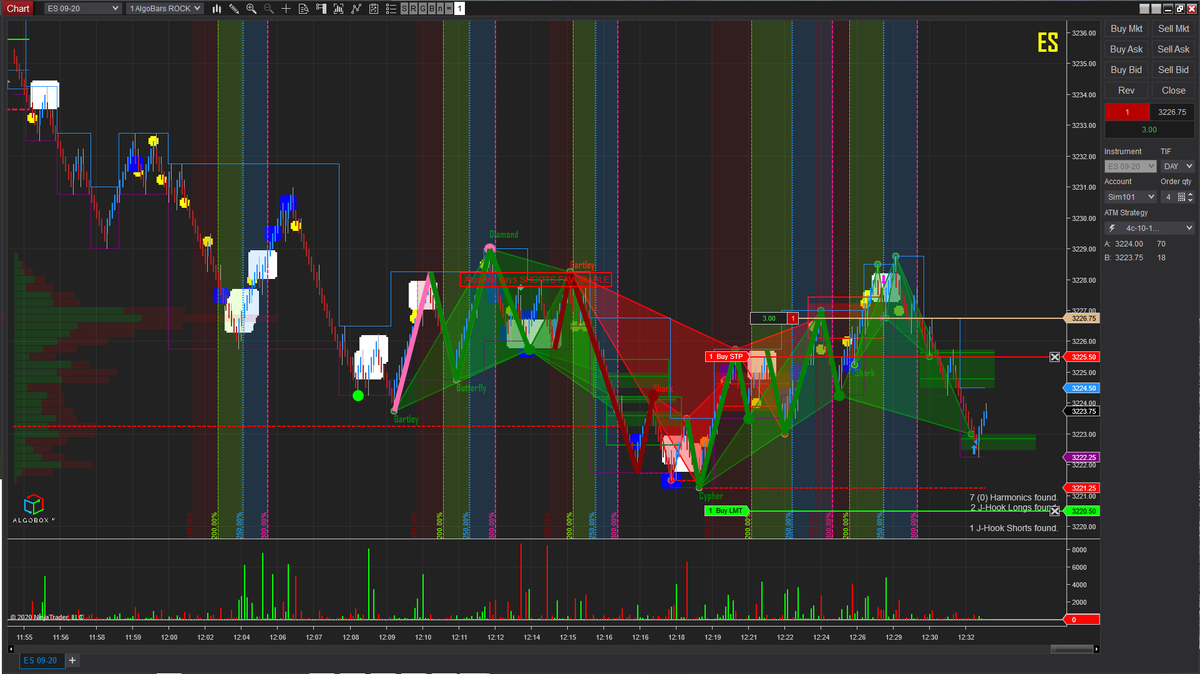1200x674 pixels.
Task: Click the 1 Buy LMT order label
Action: pyautogui.click(x=726, y=511)
